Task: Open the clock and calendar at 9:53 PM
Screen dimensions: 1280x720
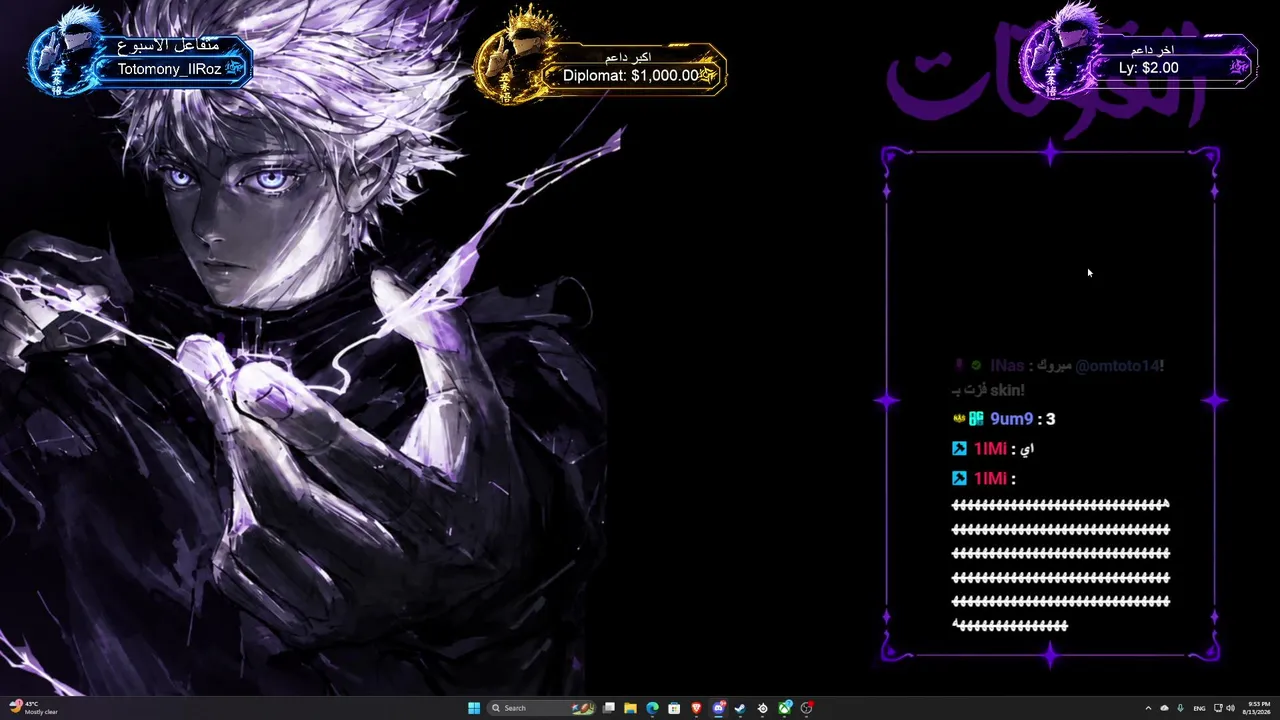Action: (x=1255, y=708)
